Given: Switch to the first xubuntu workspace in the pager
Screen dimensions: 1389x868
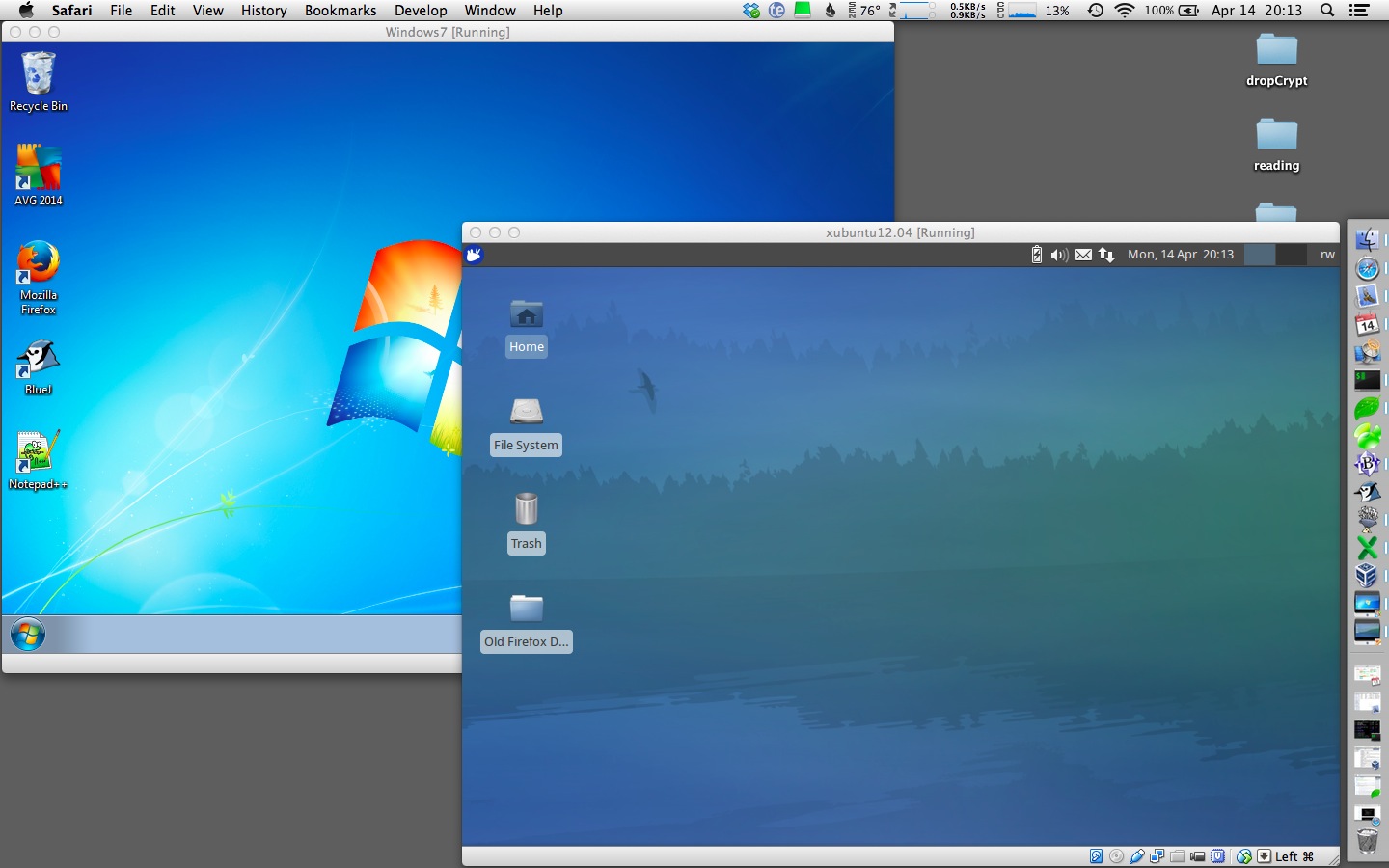Looking at the screenshot, I should coord(1260,255).
